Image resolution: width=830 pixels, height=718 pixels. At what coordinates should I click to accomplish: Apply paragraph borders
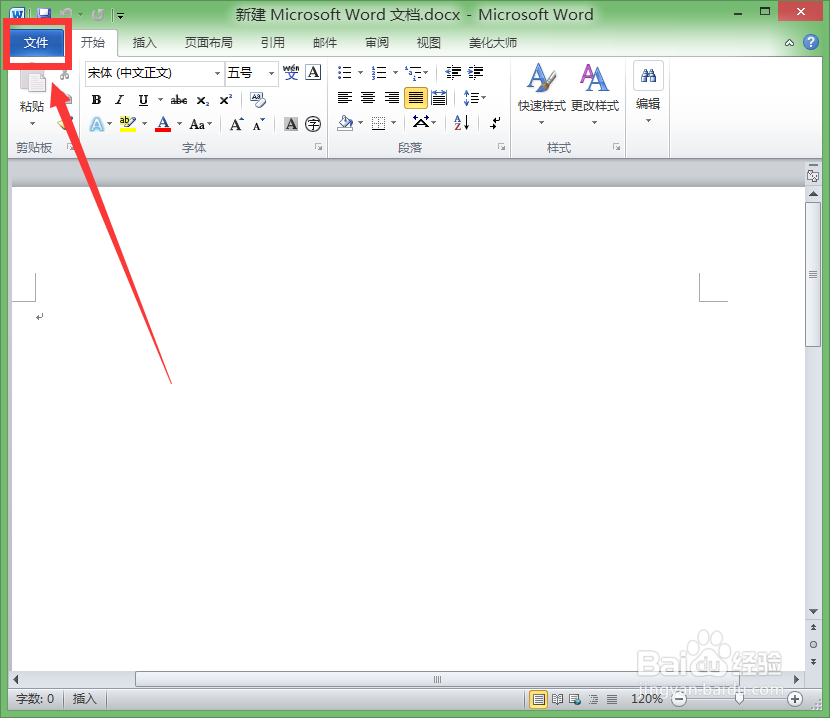[378, 123]
